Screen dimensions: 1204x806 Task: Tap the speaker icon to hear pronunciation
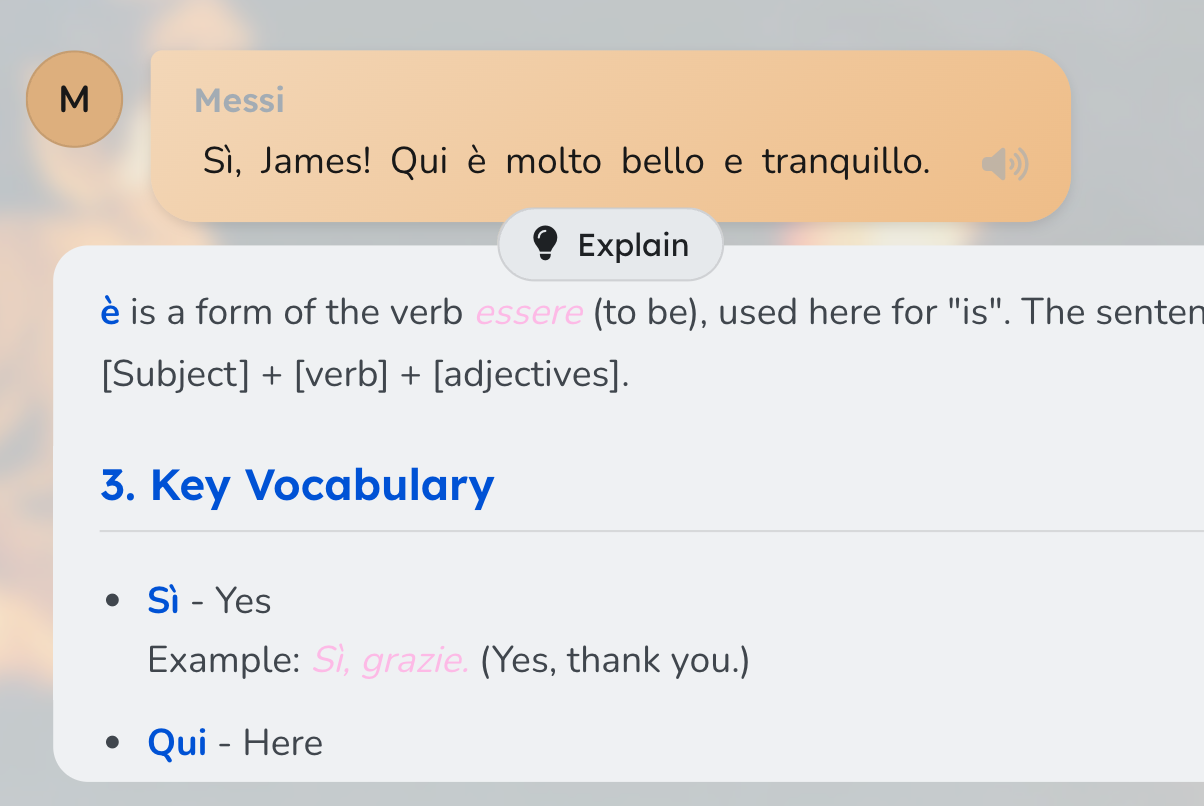pyautogui.click(x=1003, y=163)
